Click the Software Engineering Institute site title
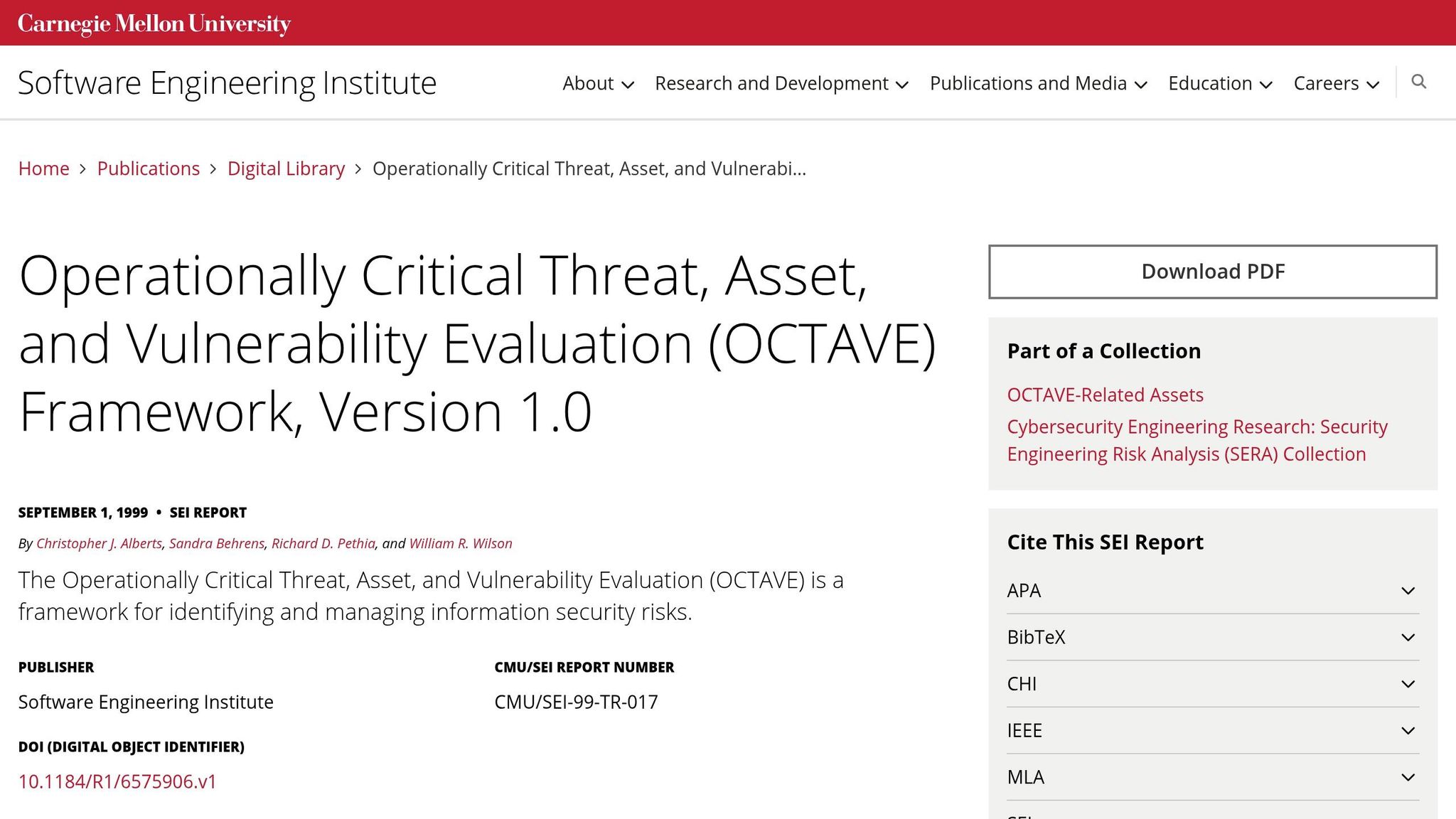This screenshot has height=819, width=1456. 227,83
